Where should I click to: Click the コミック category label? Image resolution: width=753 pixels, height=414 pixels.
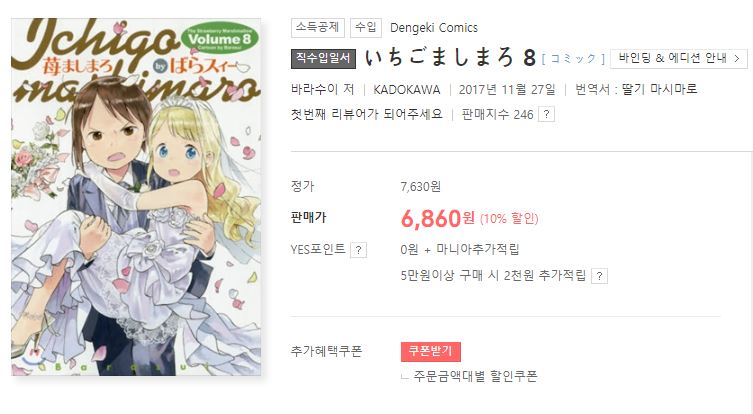(573, 59)
